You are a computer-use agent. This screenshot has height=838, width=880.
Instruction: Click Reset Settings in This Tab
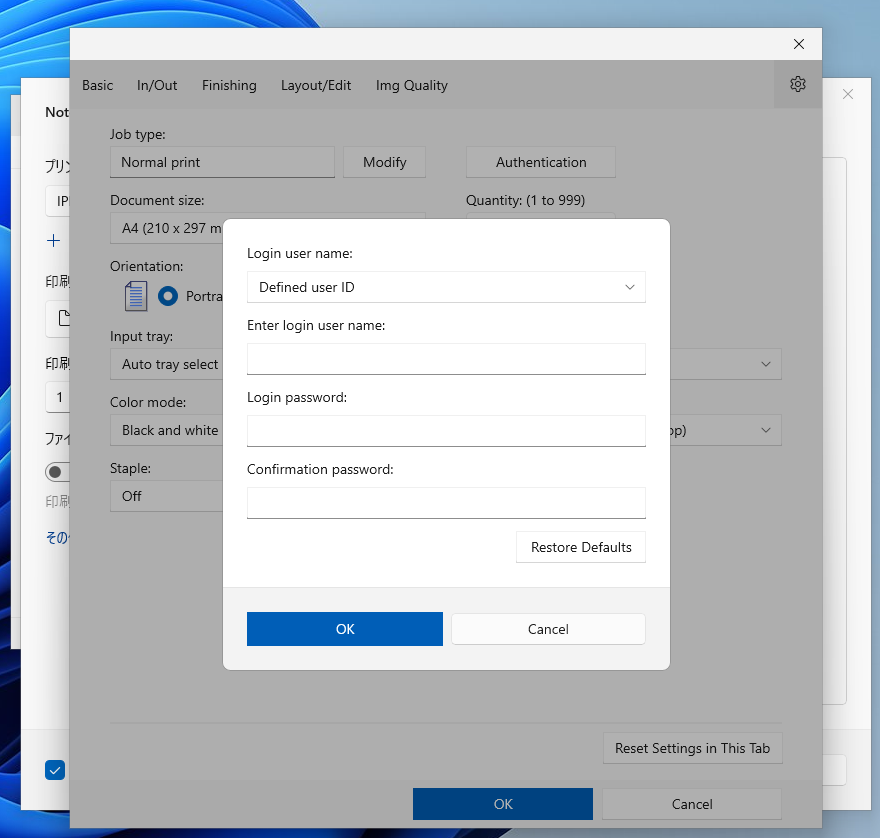coord(692,748)
